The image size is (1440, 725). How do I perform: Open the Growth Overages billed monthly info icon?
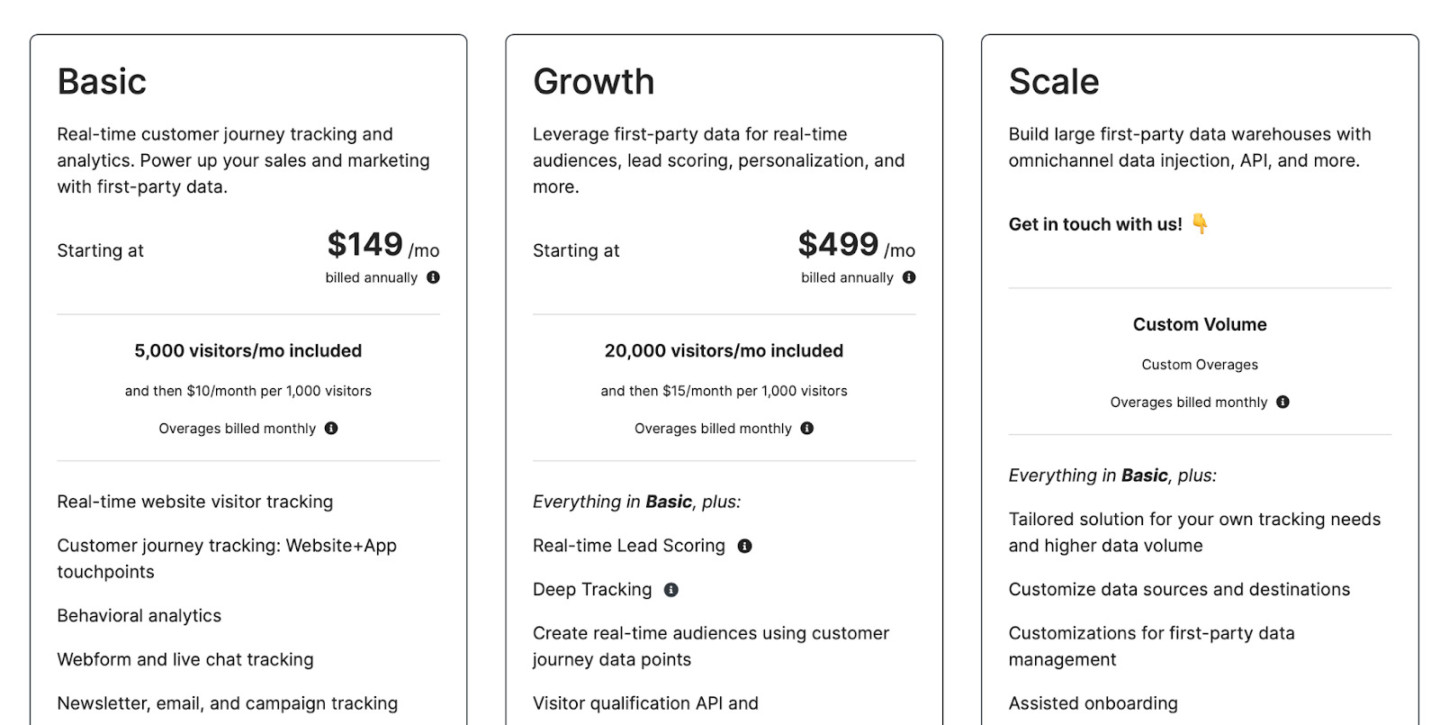[808, 427]
